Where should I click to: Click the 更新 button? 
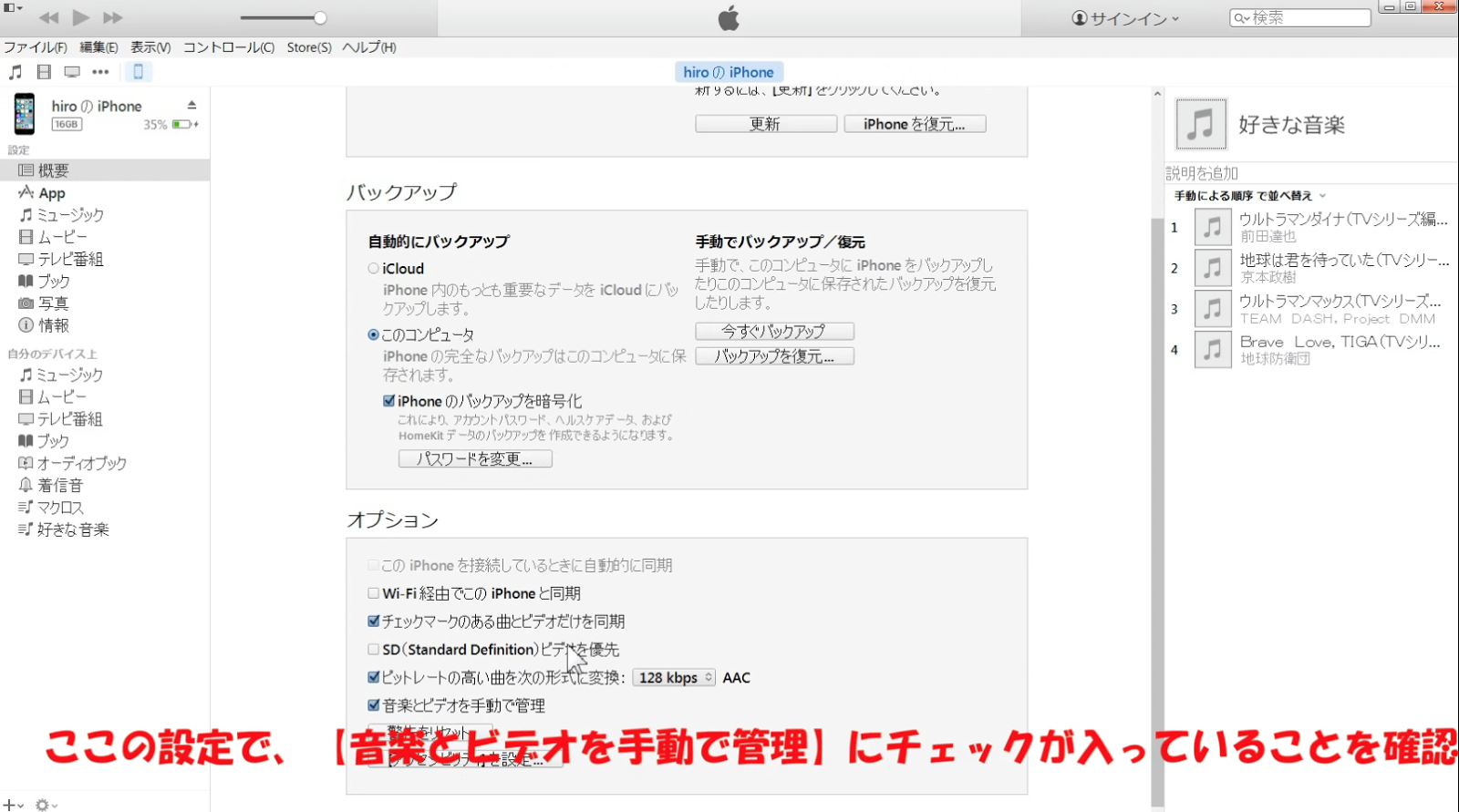click(766, 124)
